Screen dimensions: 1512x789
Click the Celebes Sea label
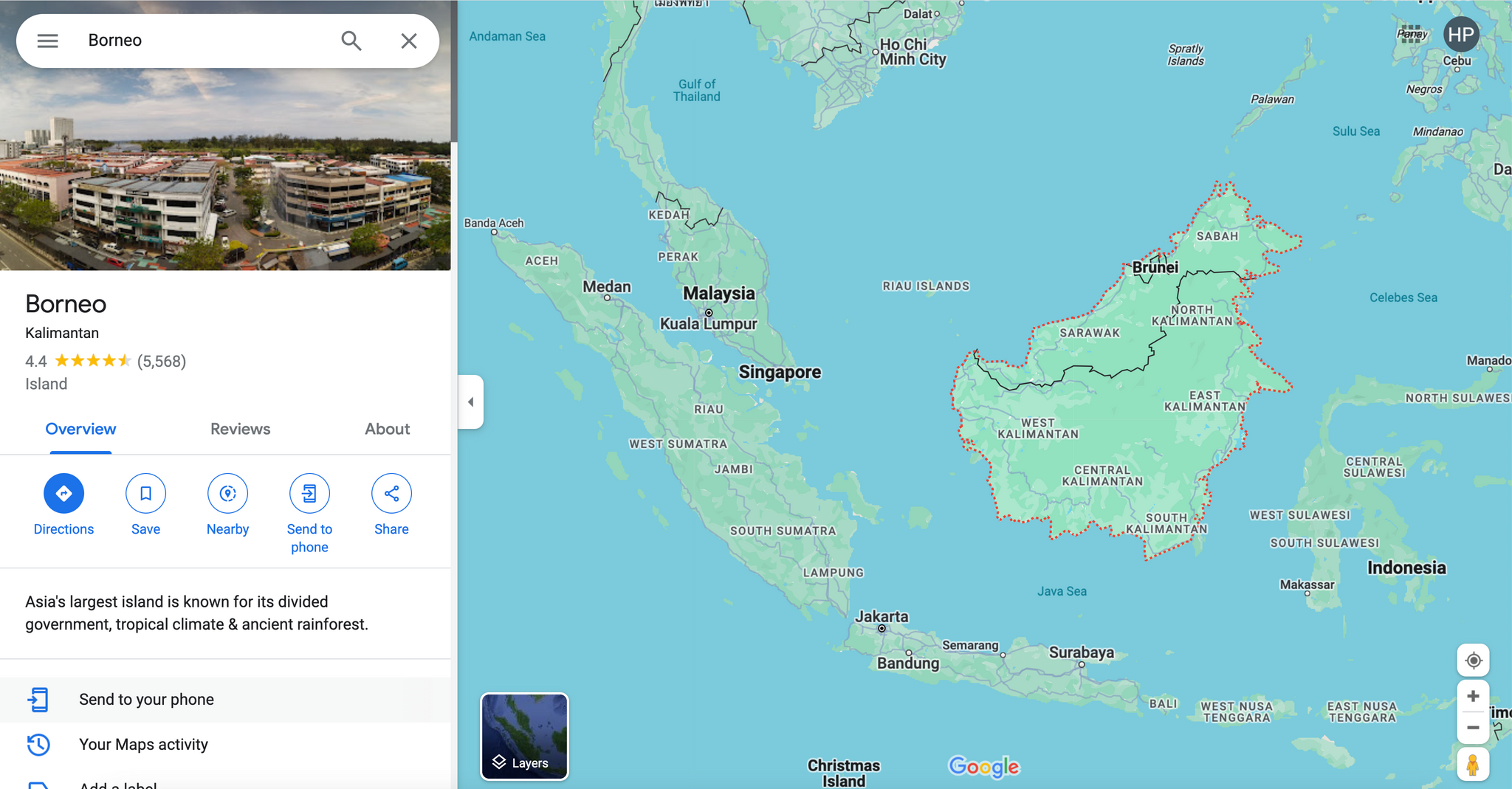1403,297
